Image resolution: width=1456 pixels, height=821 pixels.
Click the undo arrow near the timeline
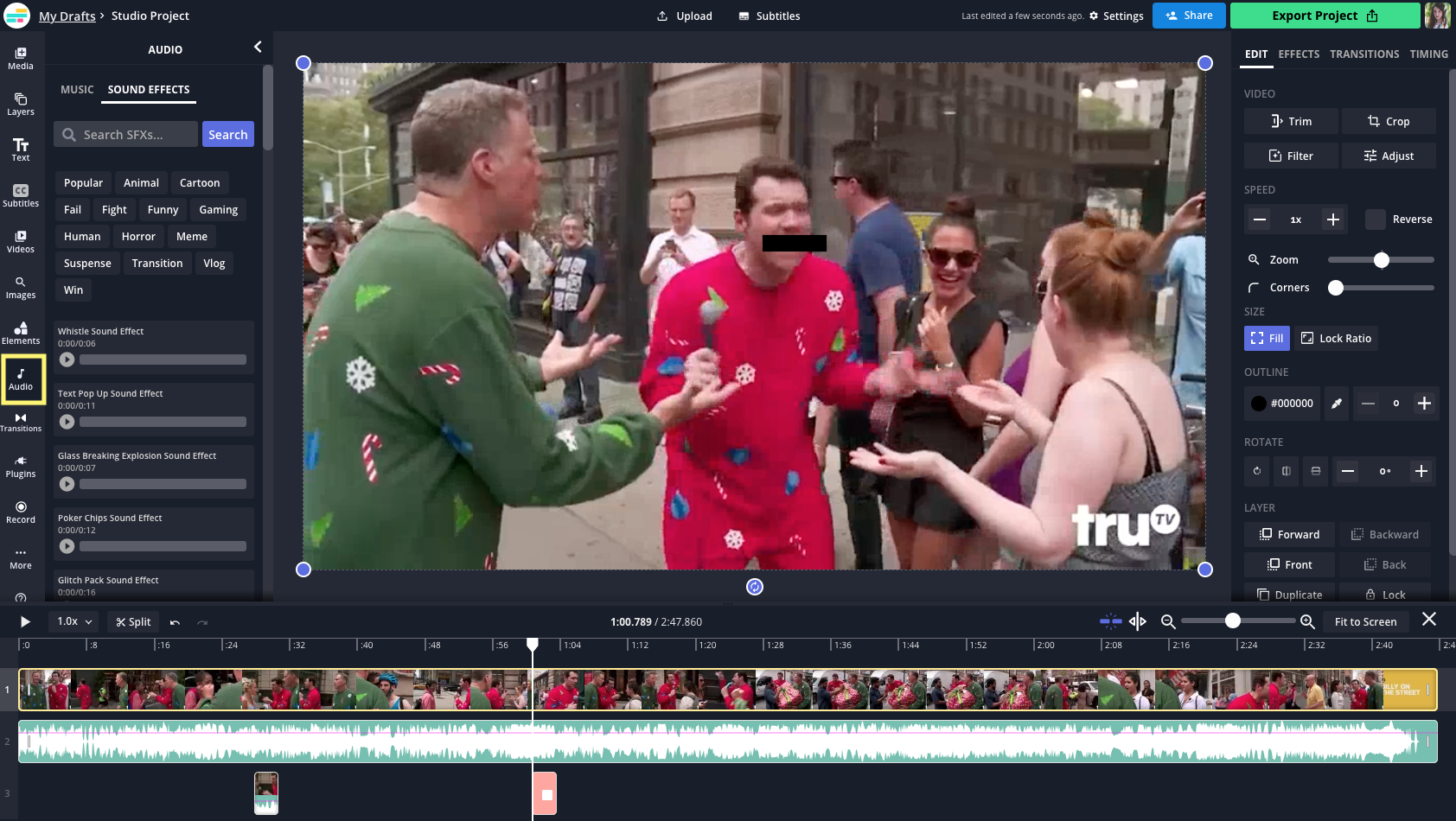173,621
